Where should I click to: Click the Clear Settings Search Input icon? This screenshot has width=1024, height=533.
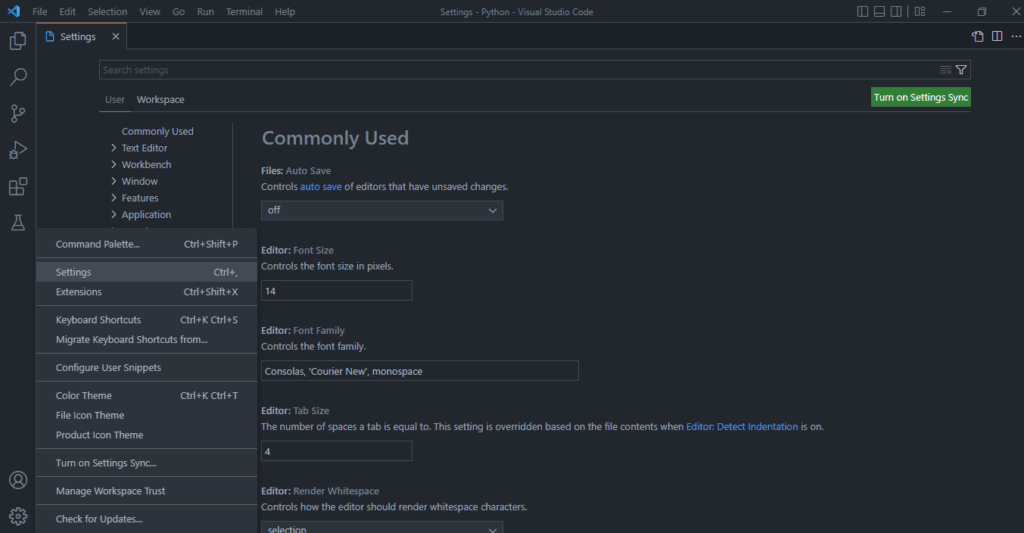(946, 70)
